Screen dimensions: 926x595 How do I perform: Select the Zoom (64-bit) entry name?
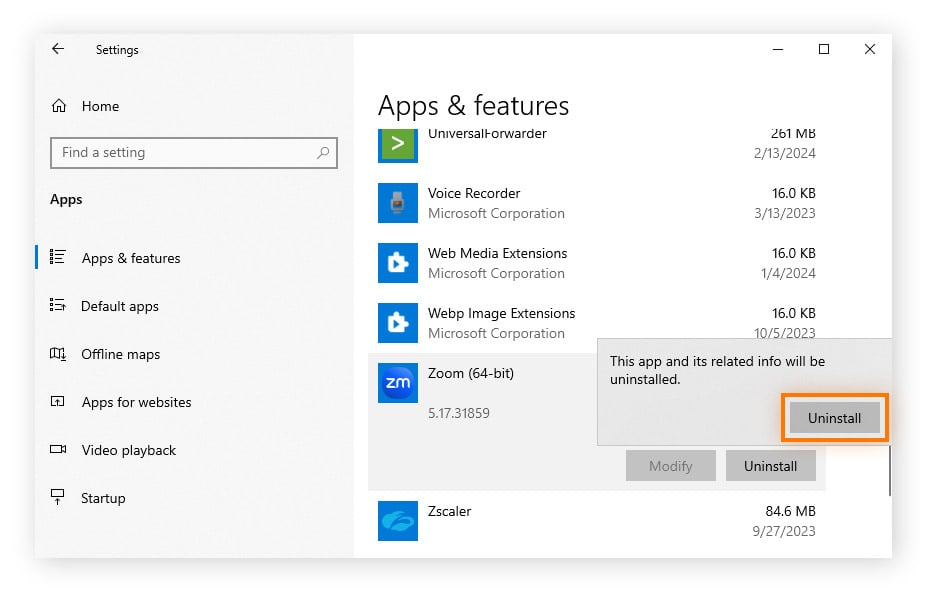coord(471,374)
